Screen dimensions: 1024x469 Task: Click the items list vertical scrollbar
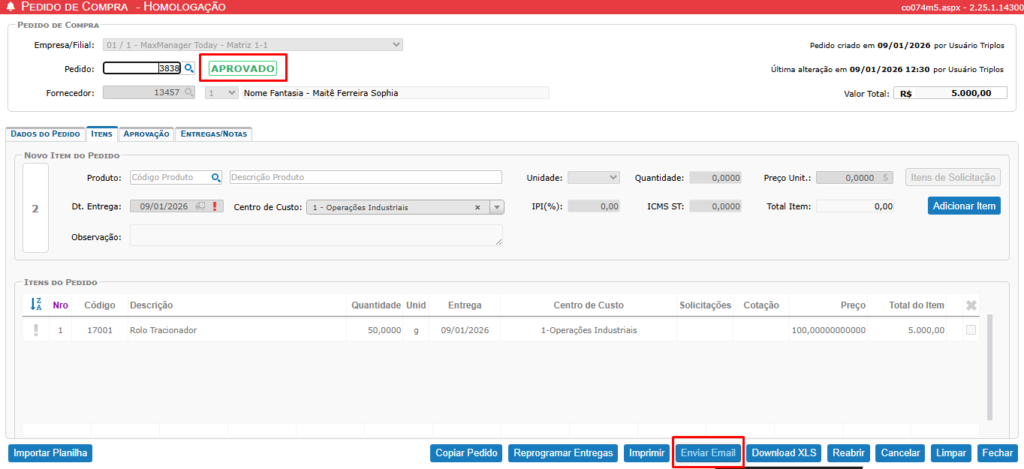point(990,365)
